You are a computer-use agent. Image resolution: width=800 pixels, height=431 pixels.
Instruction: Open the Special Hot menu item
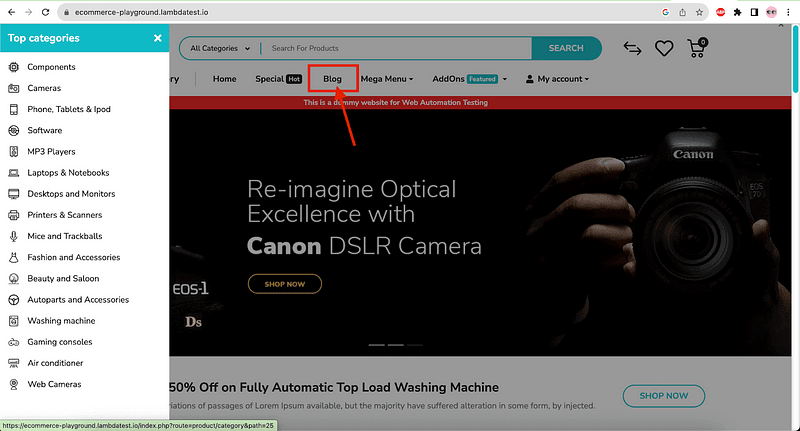(x=279, y=79)
